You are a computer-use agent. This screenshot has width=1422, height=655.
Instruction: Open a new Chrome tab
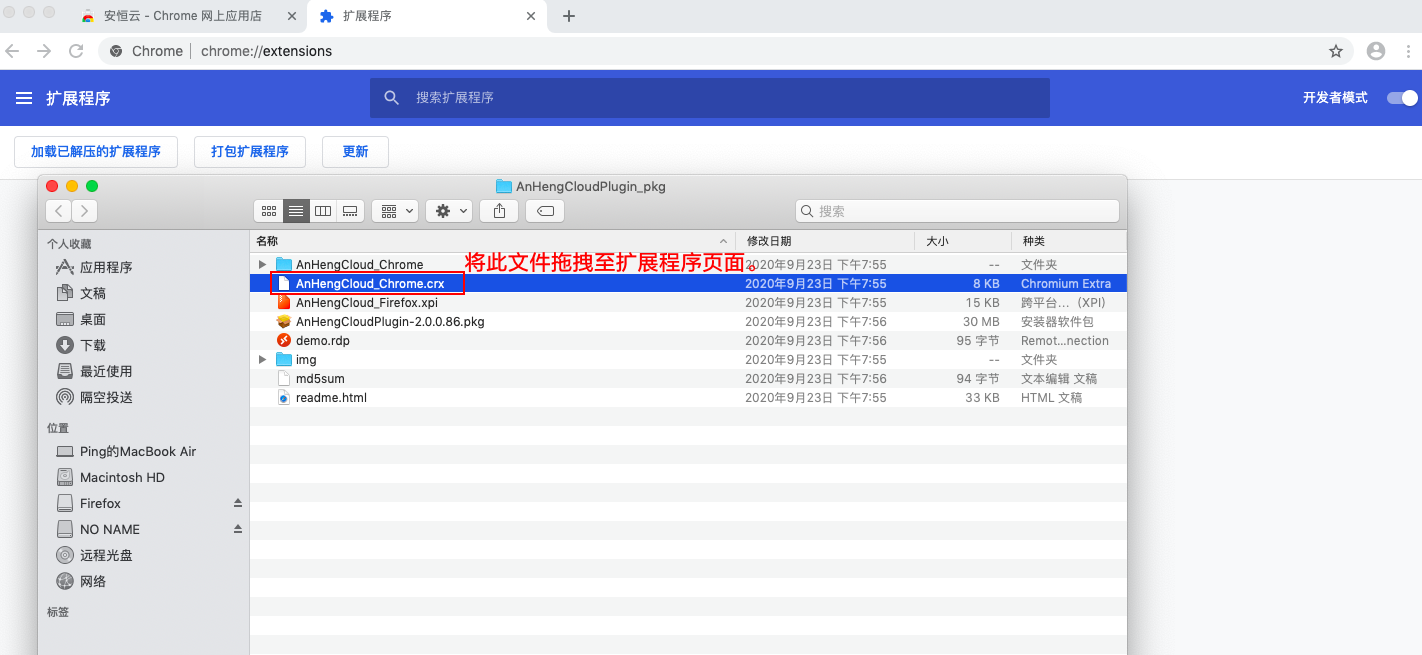click(569, 16)
